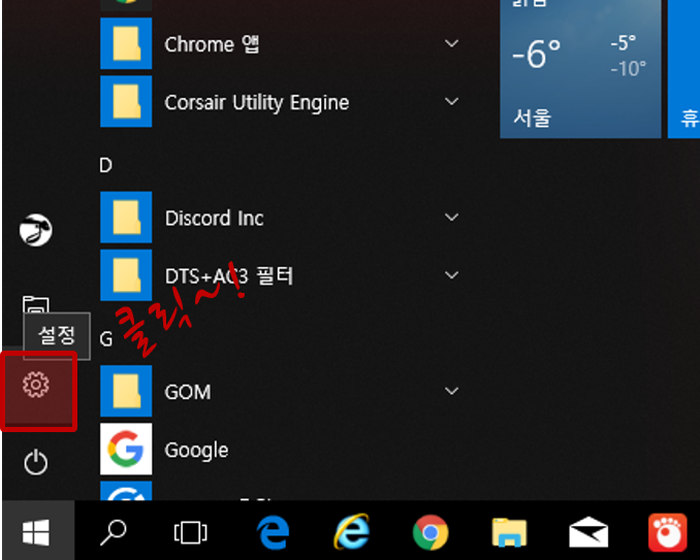This screenshot has width=700, height=560.
Task: Jump via letter D section header
Action: [106, 165]
